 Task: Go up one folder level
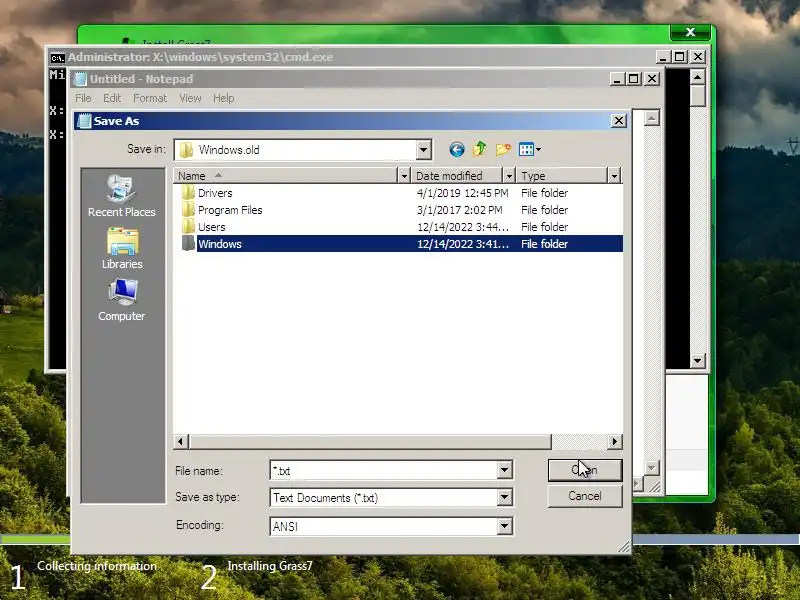(x=480, y=149)
